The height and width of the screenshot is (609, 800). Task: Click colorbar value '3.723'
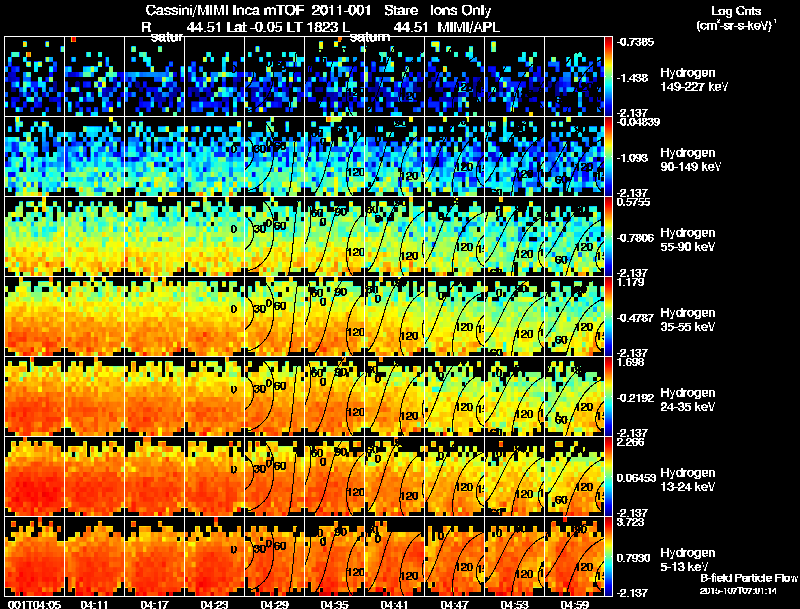tap(631, 522)
